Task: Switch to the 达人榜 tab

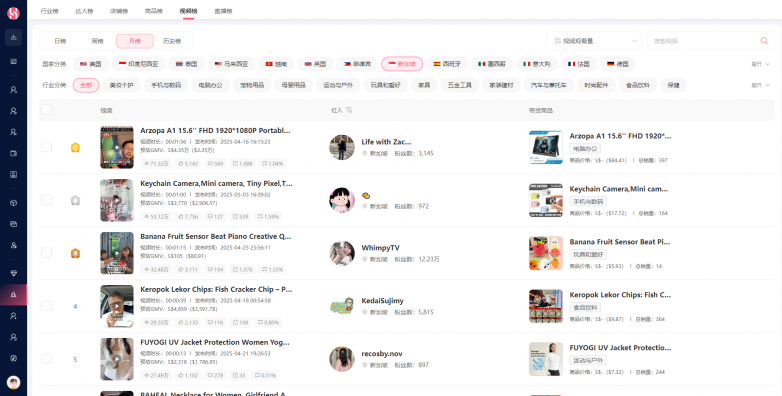Action: point(84,11)
